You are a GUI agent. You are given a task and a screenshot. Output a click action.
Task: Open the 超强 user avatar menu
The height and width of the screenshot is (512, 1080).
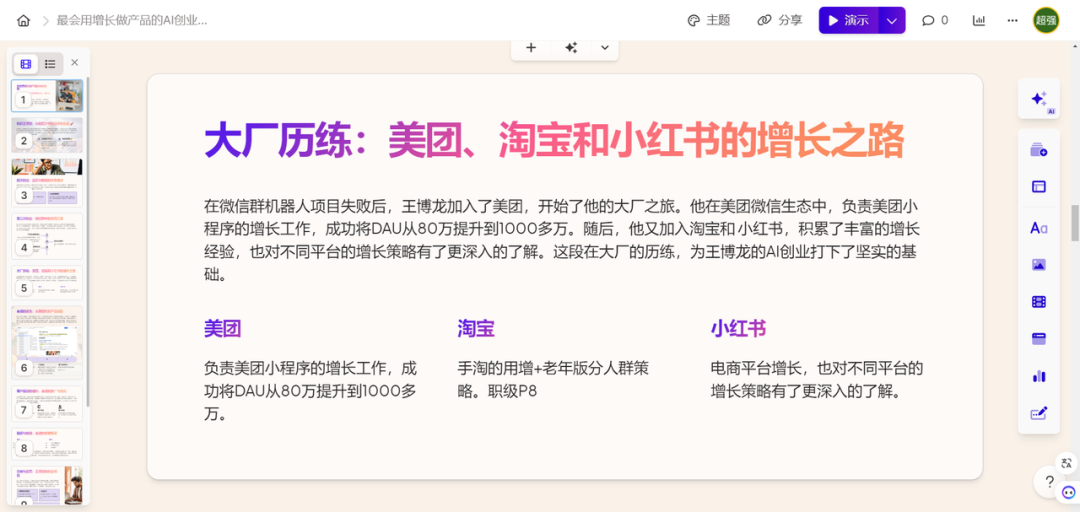1046,20
